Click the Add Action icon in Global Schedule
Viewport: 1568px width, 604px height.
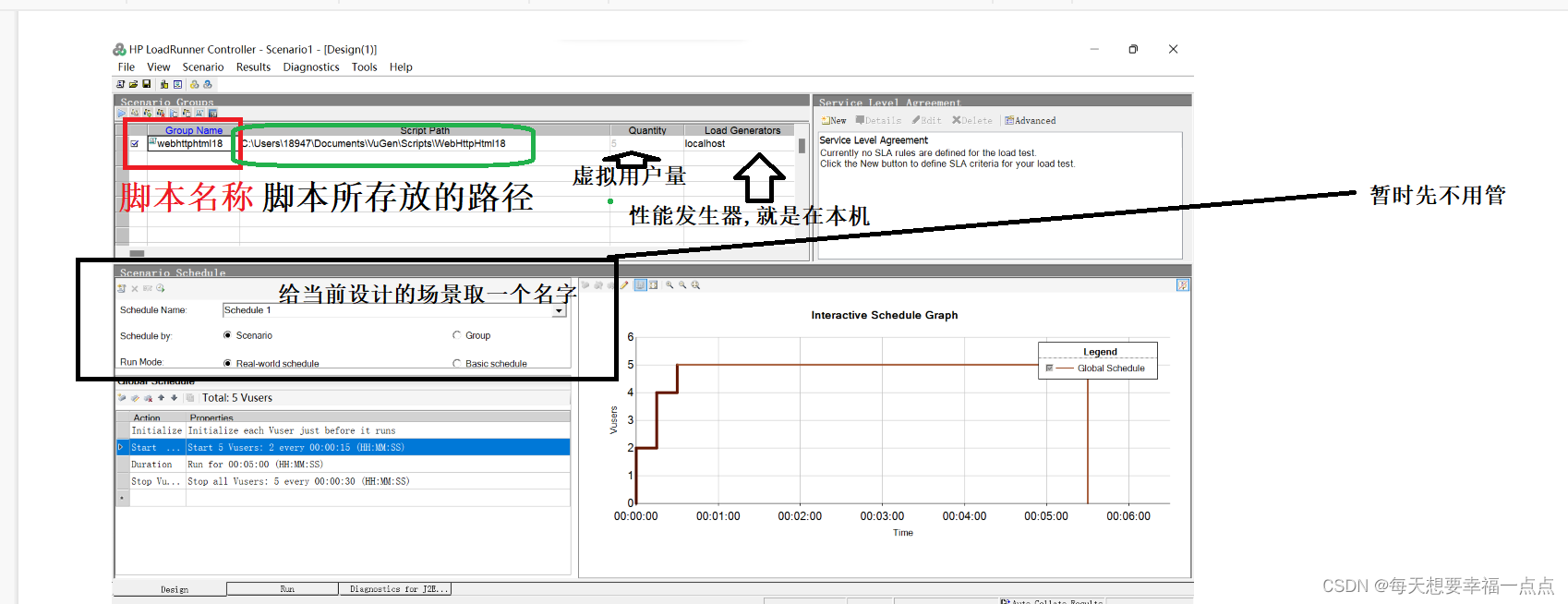122,398
